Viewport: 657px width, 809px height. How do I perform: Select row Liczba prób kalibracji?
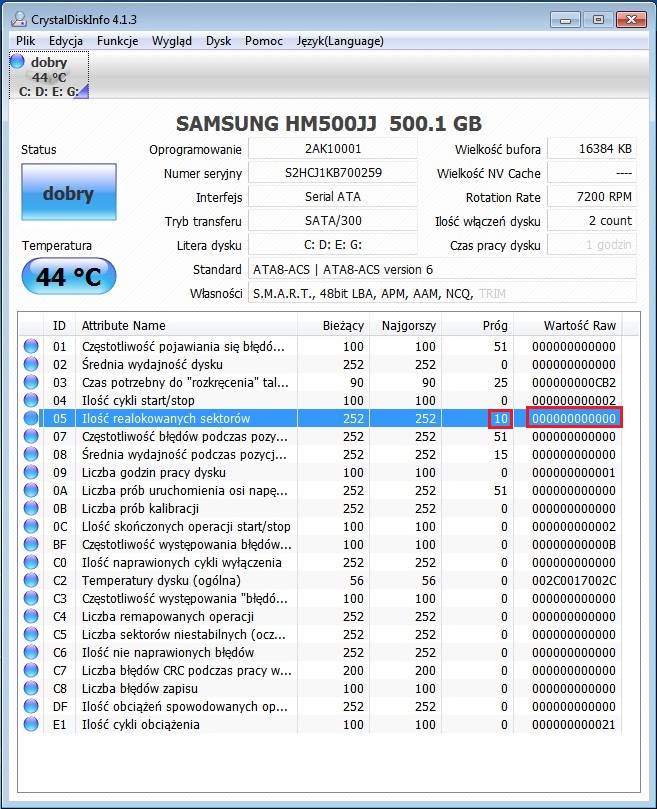[x=320, y=508]
